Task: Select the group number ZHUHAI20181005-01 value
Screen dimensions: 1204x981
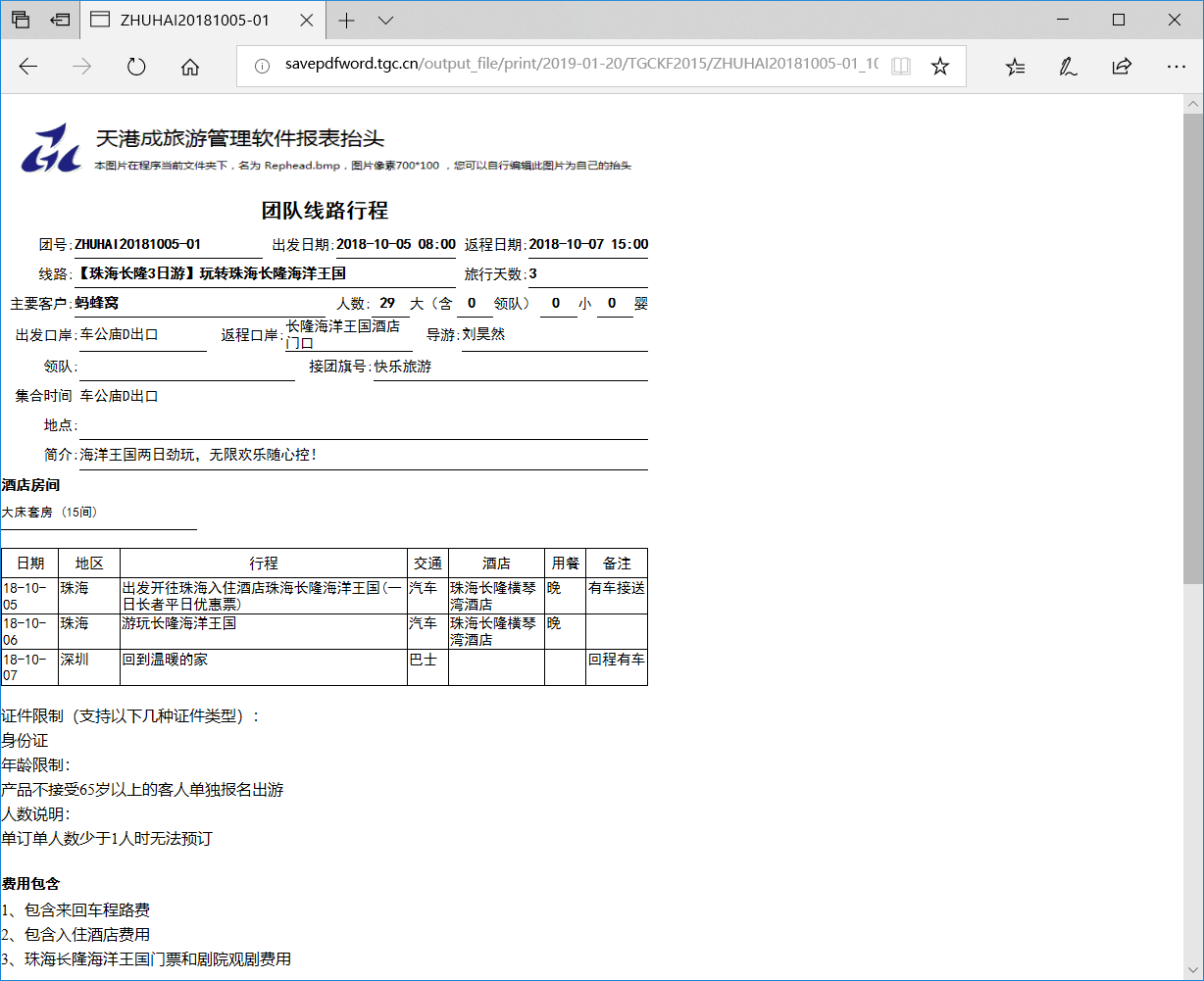Action: click(138, 244)
